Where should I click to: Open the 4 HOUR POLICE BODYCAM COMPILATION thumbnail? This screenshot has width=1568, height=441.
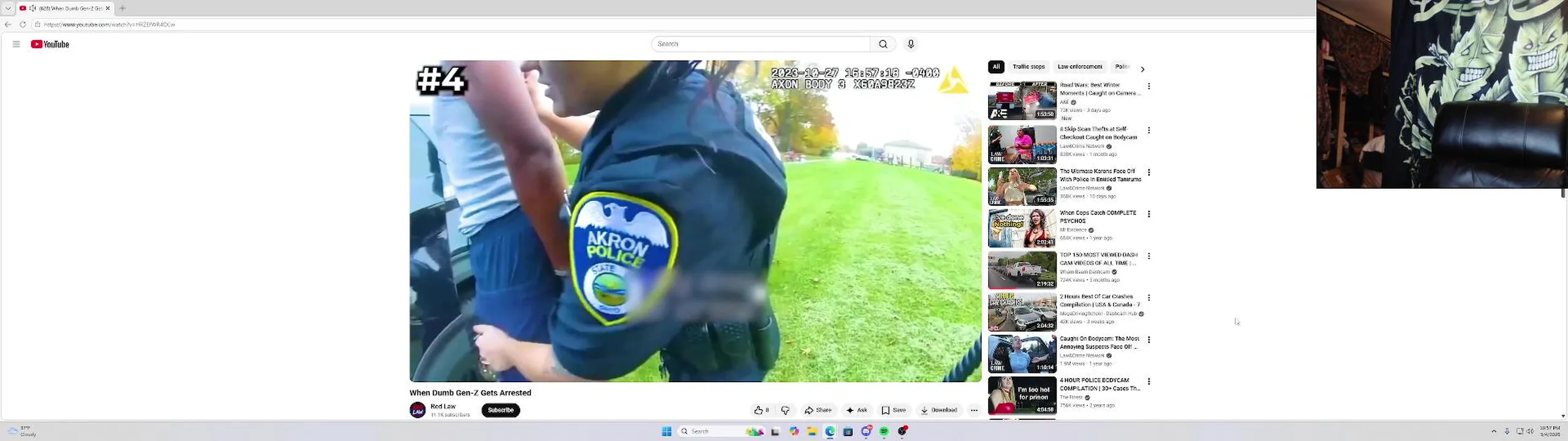point(1022,396)
